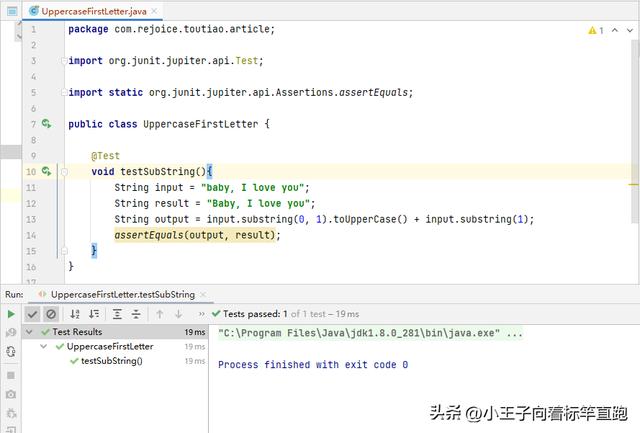Screen dimensions: 640x433
Task: Select the testSubString() test result
Action: coord(111,361)
